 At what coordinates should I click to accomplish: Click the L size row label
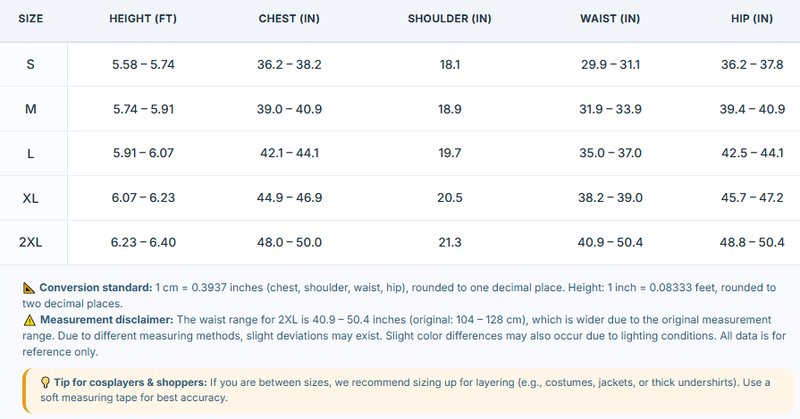coord(31,154)
